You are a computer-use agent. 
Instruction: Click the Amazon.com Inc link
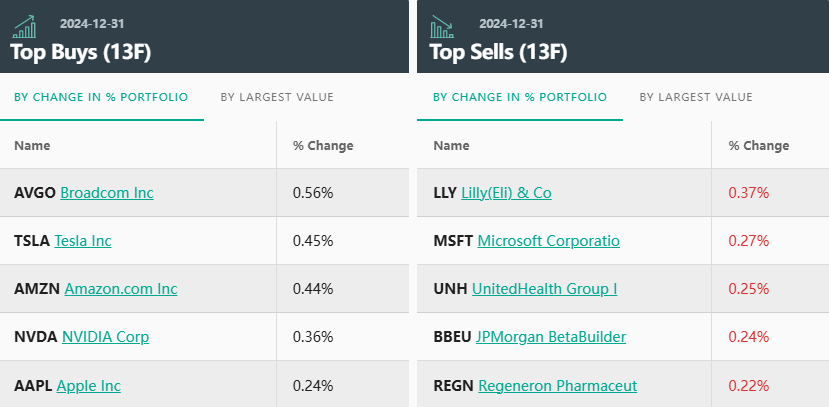(x=121, y=288)
